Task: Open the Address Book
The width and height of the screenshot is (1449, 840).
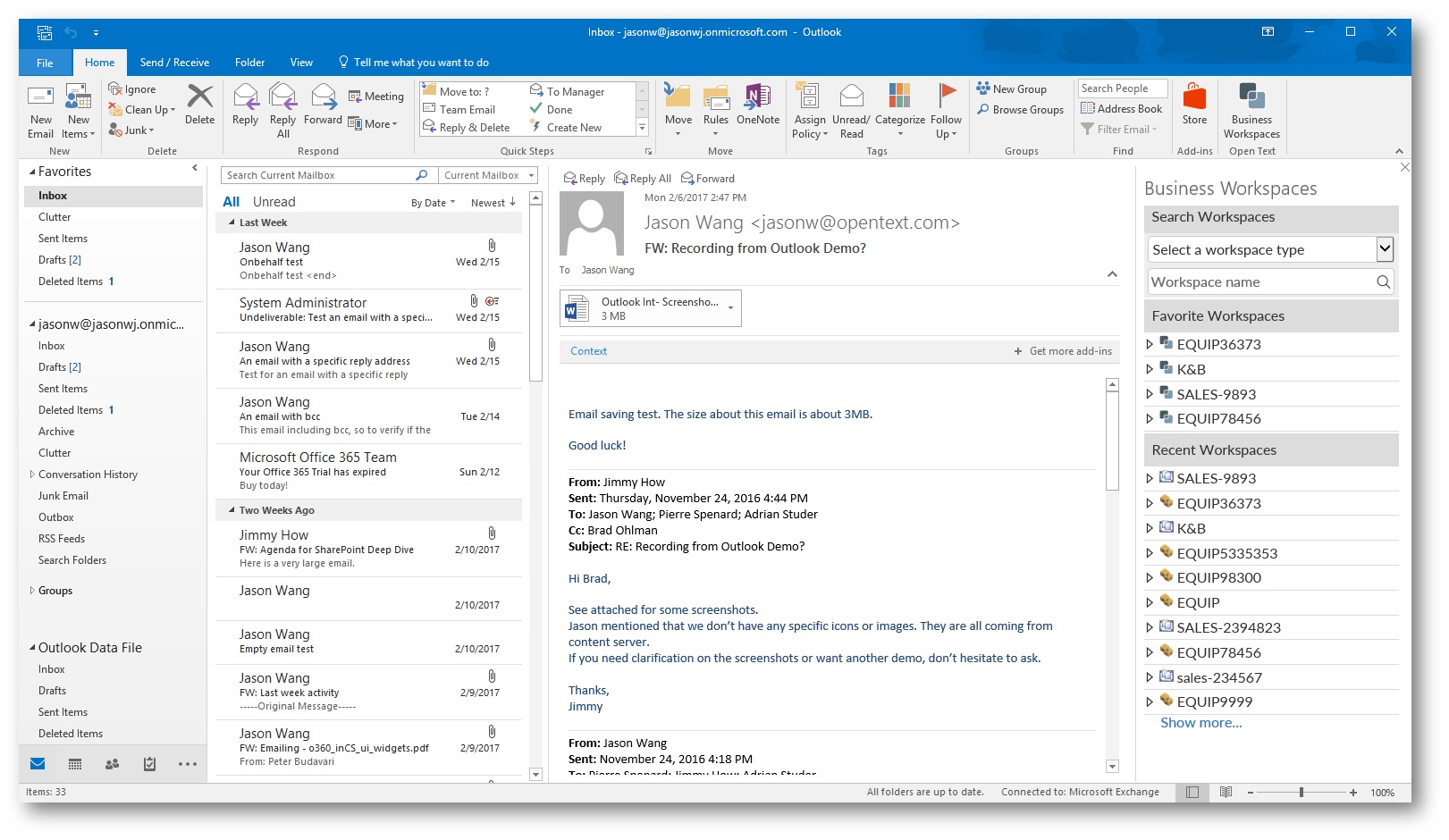Action: (1122, 109)
